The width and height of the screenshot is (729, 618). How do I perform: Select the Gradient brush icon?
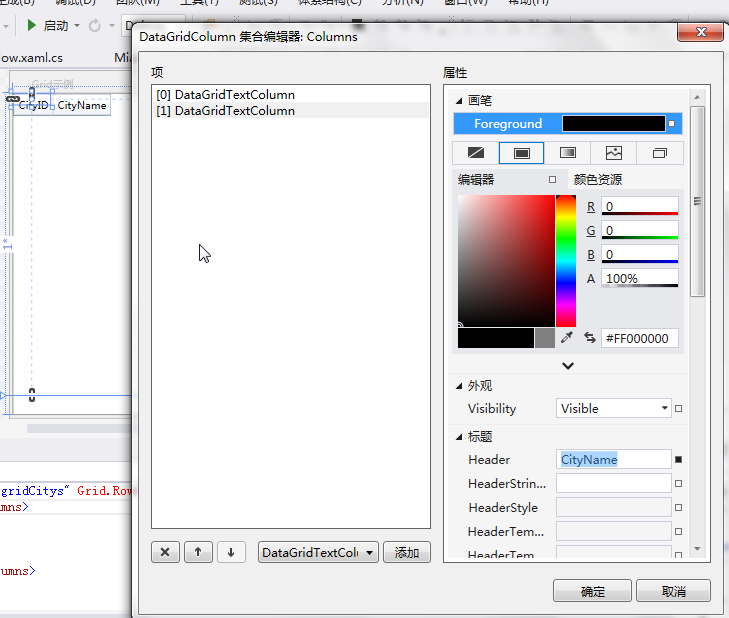click(x=568, y=153)
